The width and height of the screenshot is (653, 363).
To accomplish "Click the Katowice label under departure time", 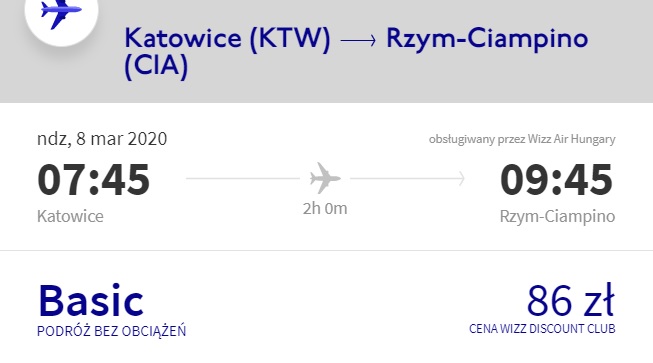I will [70, 216].
